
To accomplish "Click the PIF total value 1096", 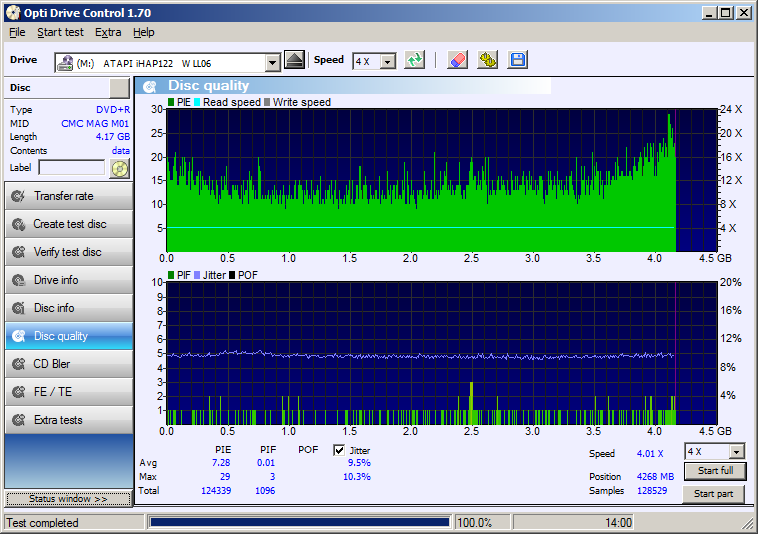I will tap(265, 491).
